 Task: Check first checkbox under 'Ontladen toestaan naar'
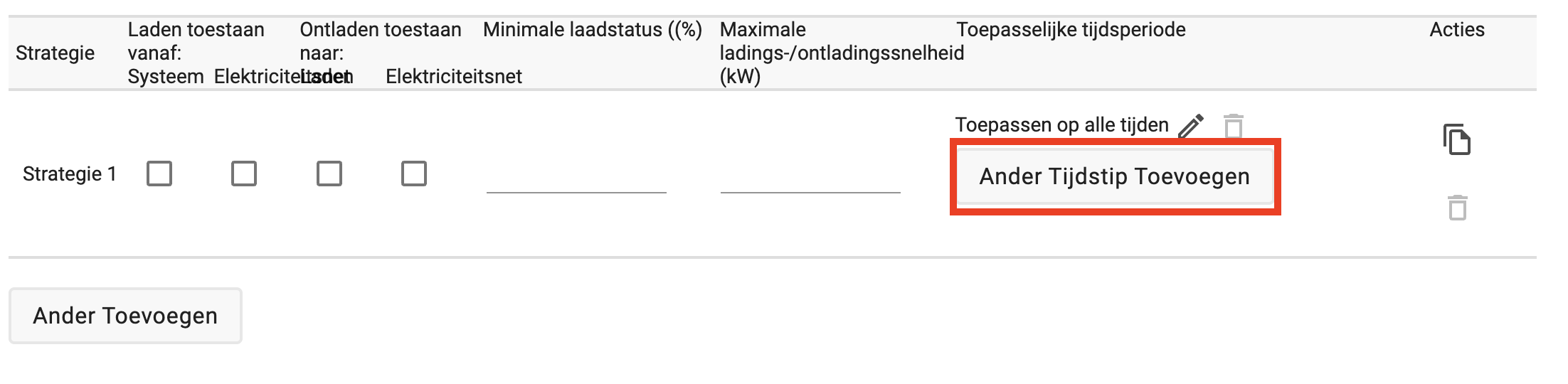pyautogui.click(x=329, y=174)
